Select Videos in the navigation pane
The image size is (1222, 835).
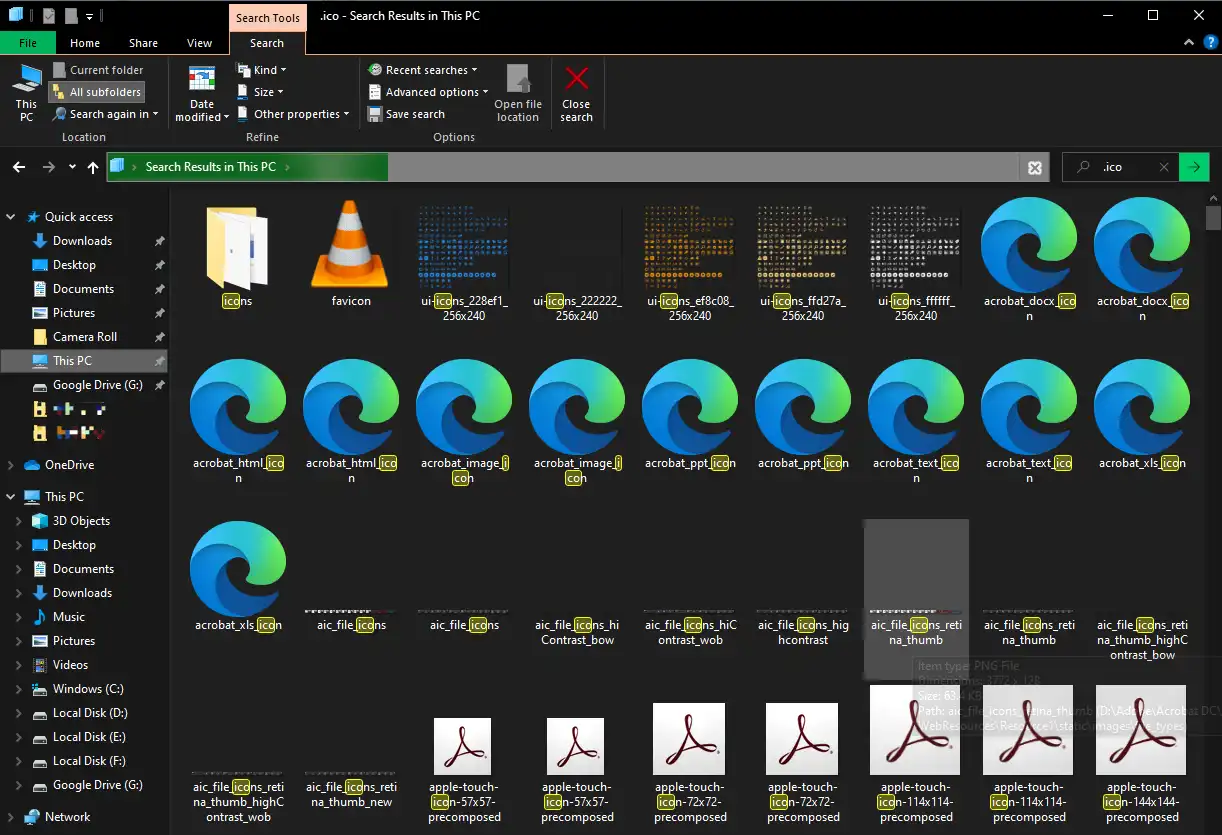(x=70, y=665)
